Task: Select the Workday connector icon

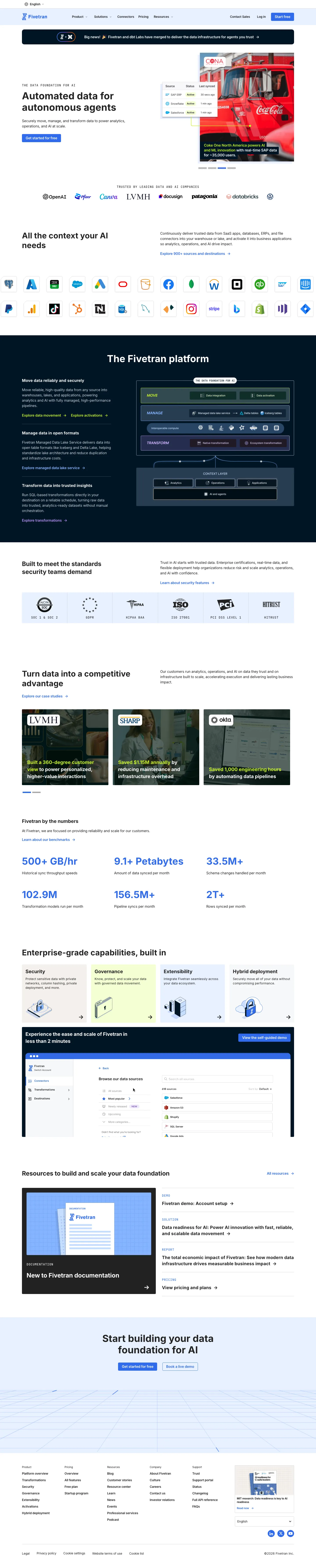Action: (214, 284)
